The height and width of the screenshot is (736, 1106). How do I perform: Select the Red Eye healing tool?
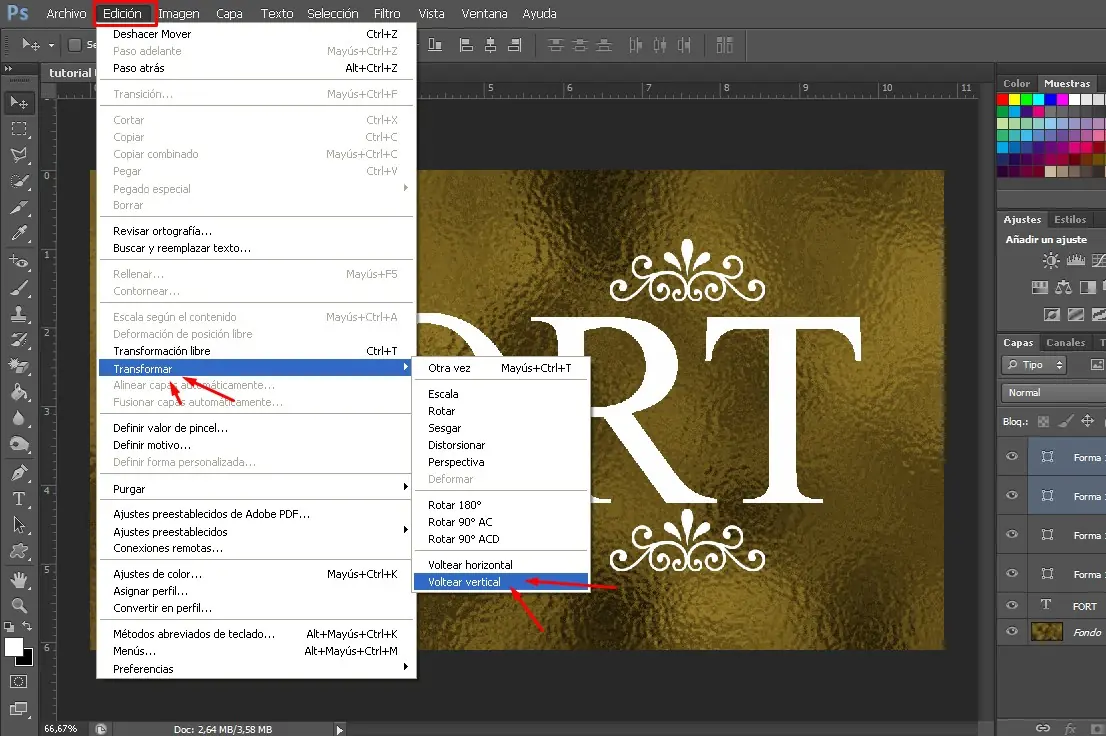pyautogui.click(x=19, y=262)
